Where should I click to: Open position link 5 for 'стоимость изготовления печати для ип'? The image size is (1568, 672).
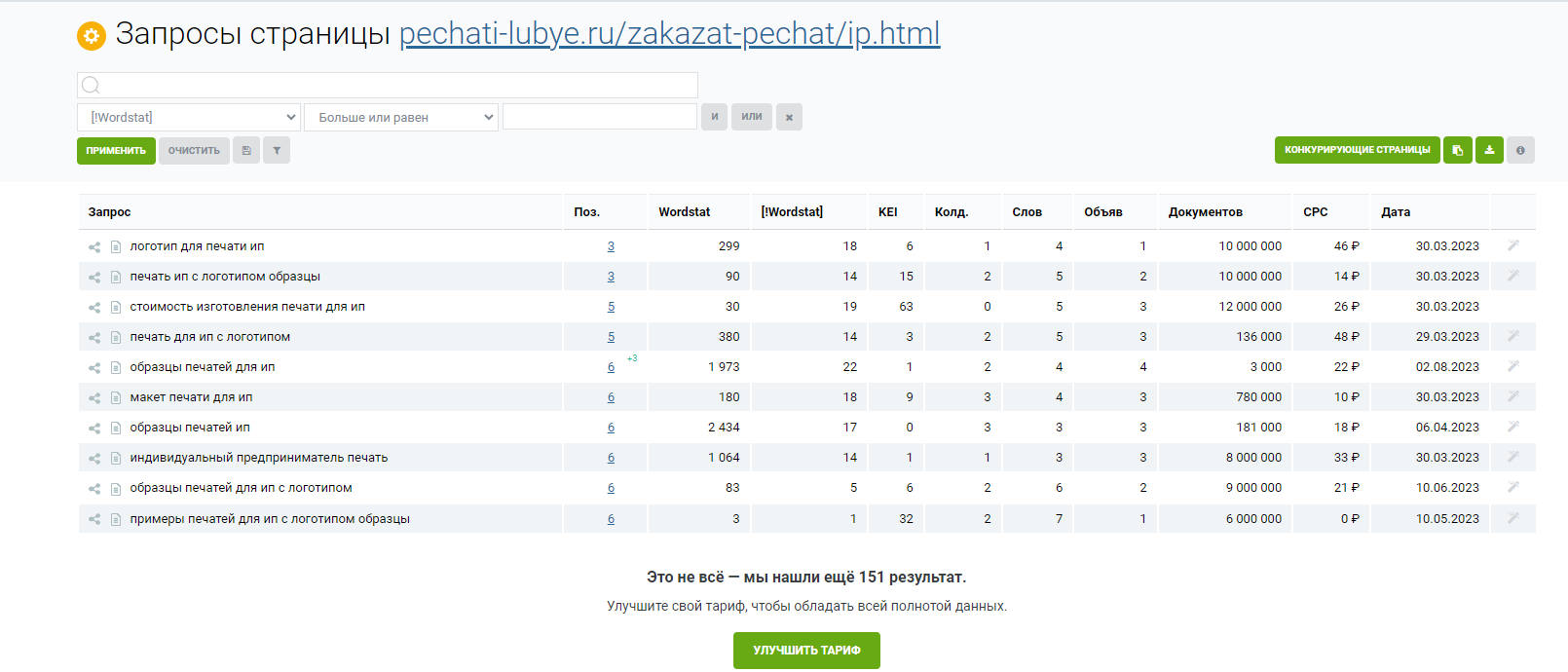tap(611, 307)
